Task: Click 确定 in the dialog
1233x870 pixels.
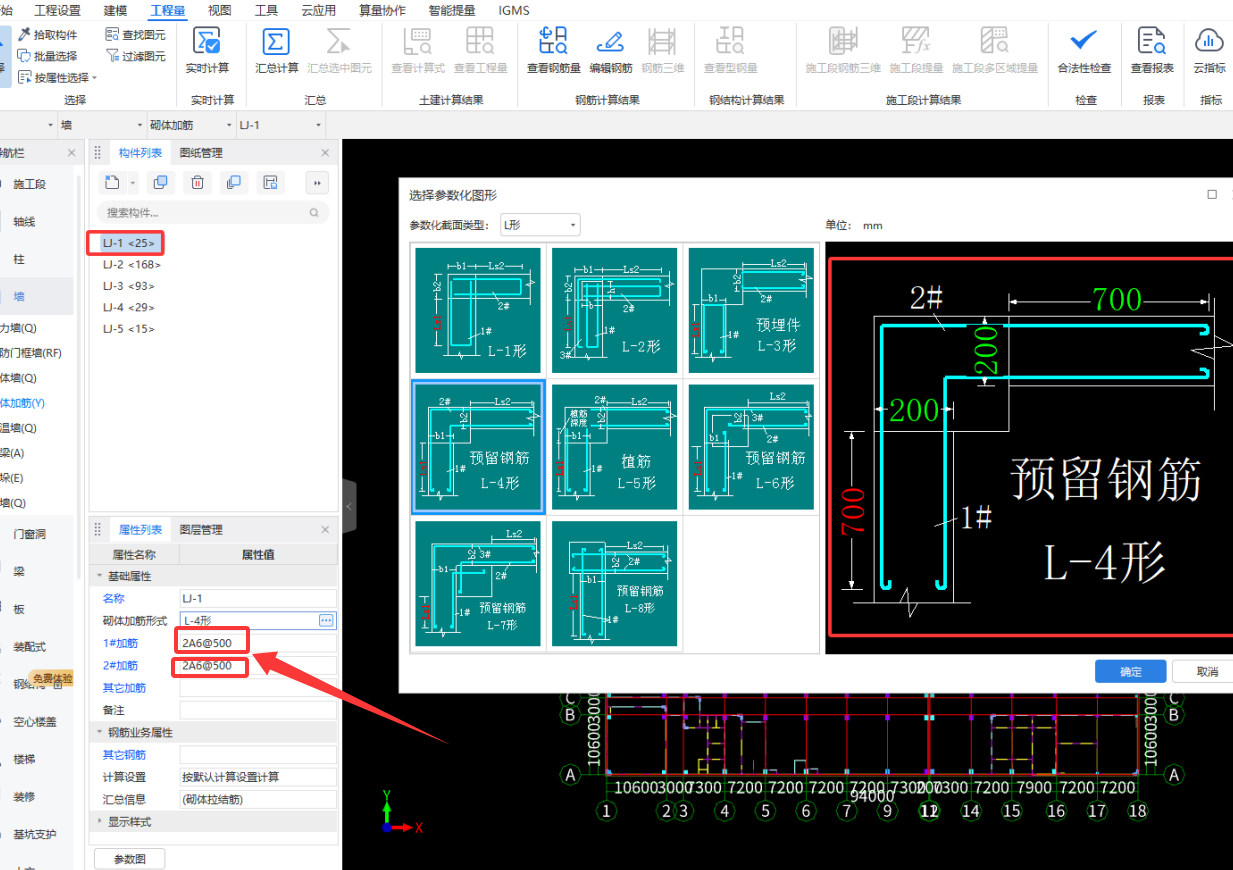Action: (x=1131, y=671)
